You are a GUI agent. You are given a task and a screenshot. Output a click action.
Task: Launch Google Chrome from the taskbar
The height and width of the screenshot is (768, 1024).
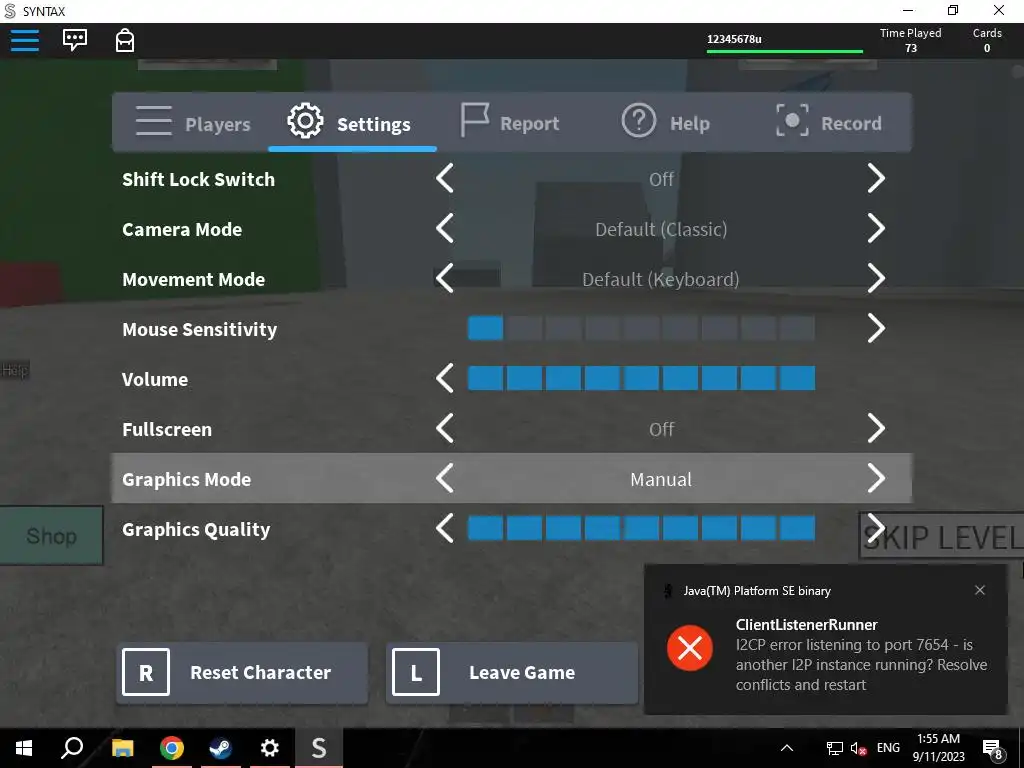tap(171, 748)
